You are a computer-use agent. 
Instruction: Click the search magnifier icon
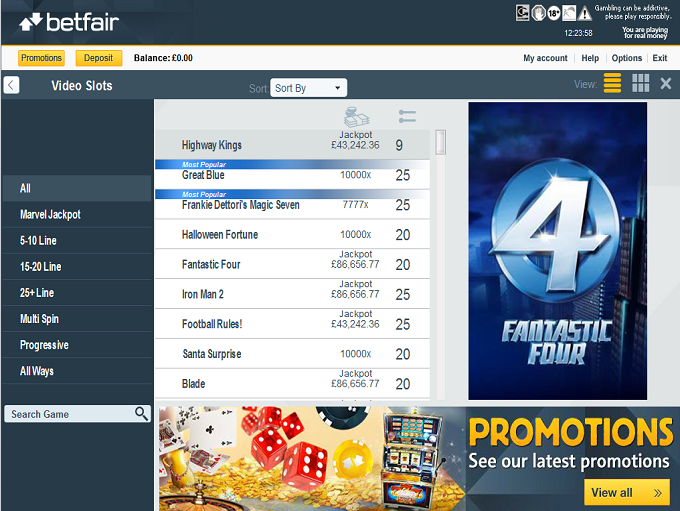point(141,414)
